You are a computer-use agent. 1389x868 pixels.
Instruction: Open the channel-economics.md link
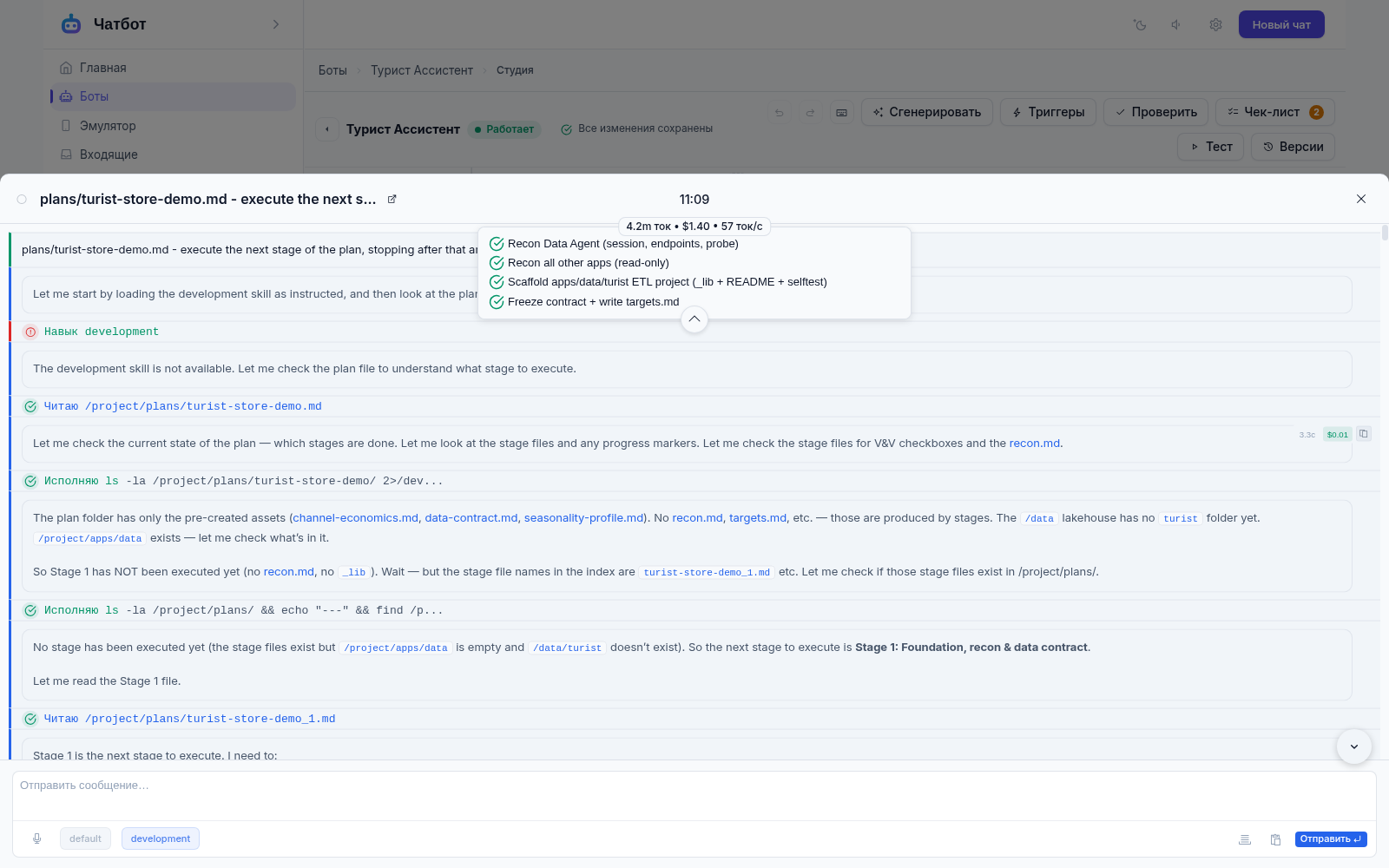(356, 518)
